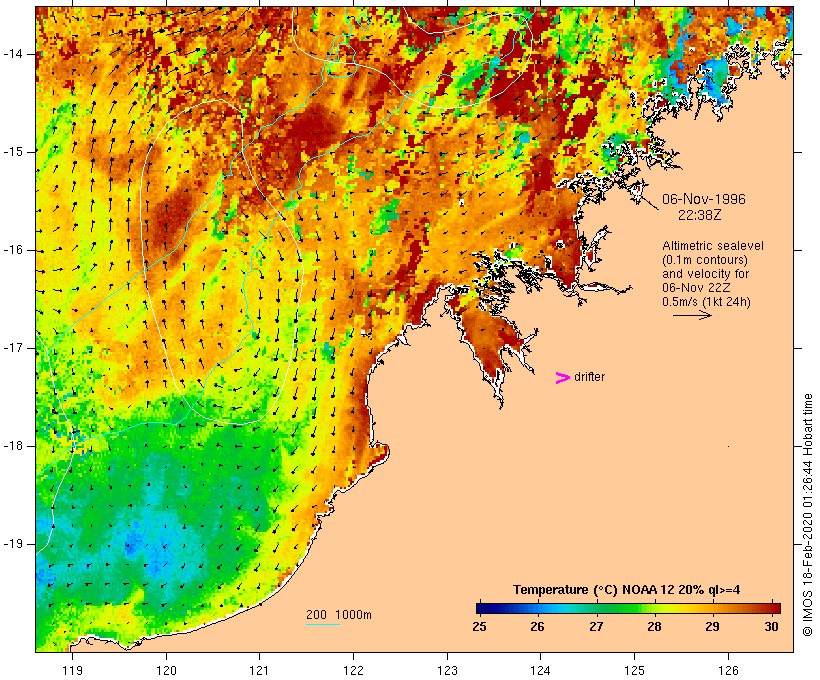The width and height of the screenshot is (820, 680).
Task: Click the velocity scale reference arrow
Action: [692, 315]
